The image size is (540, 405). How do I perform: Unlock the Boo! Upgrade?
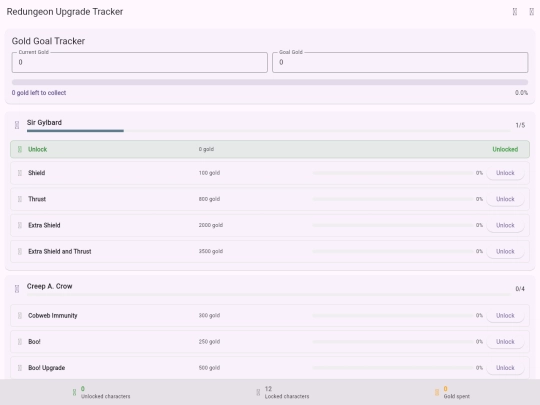[x=505, y=368]
